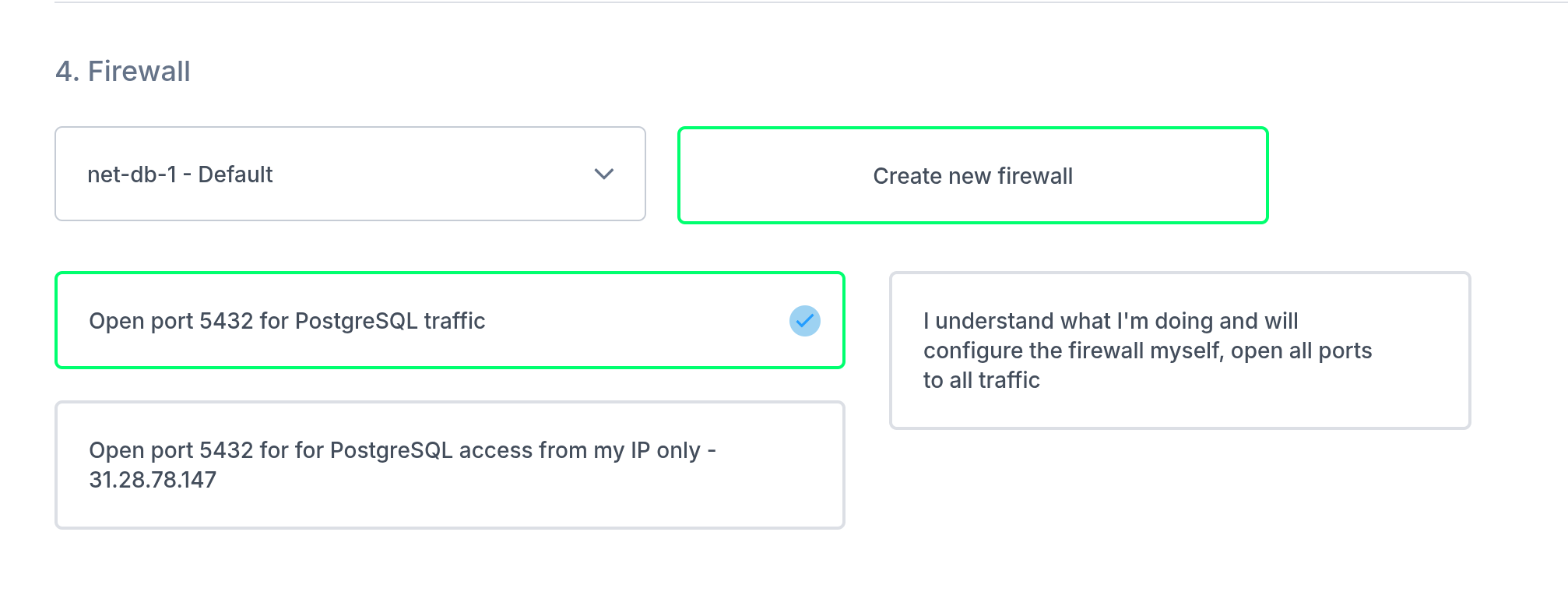
Task: Enable access restricted to IP 31.28.78.147
Action: point(449,463)
